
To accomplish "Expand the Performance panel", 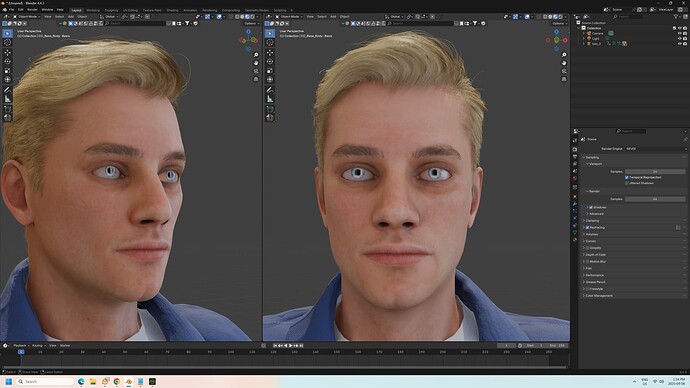I will pyautogui.click(x=594, y=275).
